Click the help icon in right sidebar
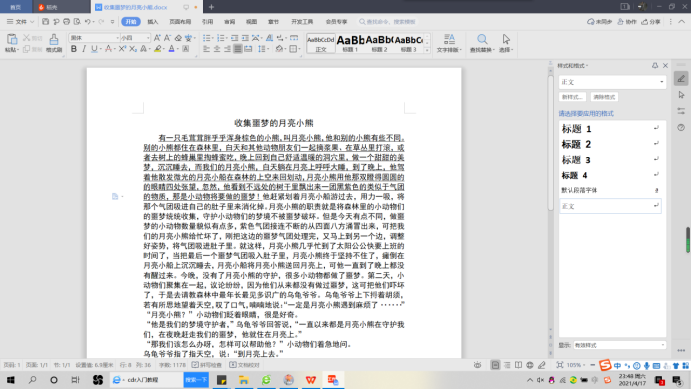Image resolution: width=692 pixels, height=389 pixels. pyautogui.click(x=681, y=128)
